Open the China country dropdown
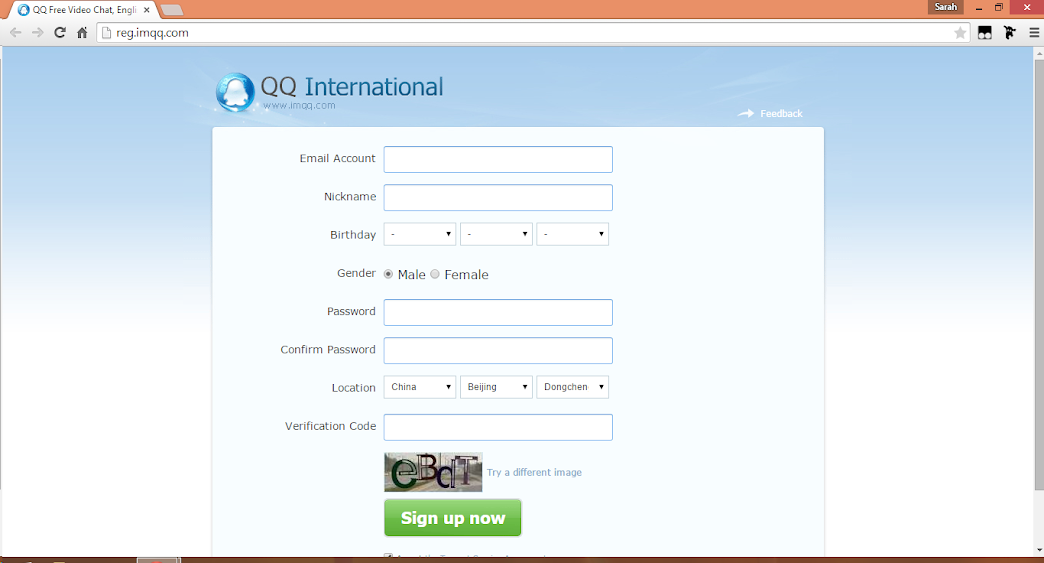Image resolution: width=1044 pixels, height=563 pixels. [419, 387]
